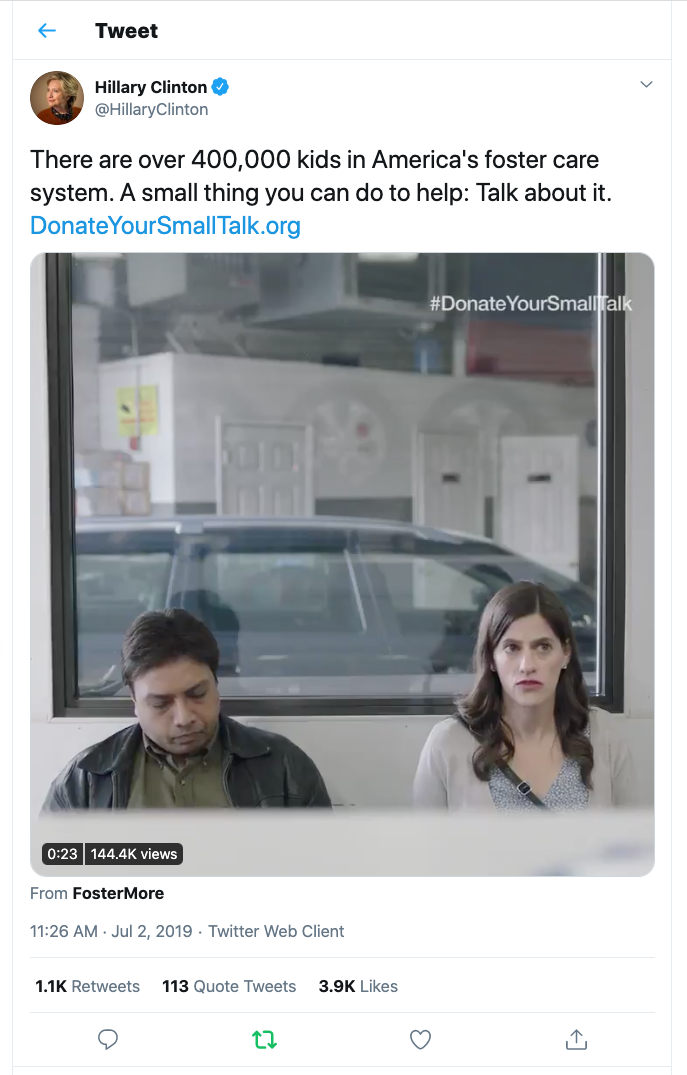View the 1.1K Retweets list
687x1075 pixels.
[87, 986]
